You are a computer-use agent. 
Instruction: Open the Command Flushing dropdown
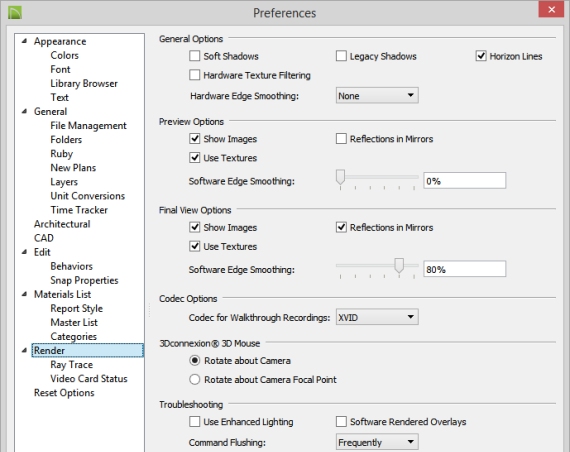(x=377, y=442)
